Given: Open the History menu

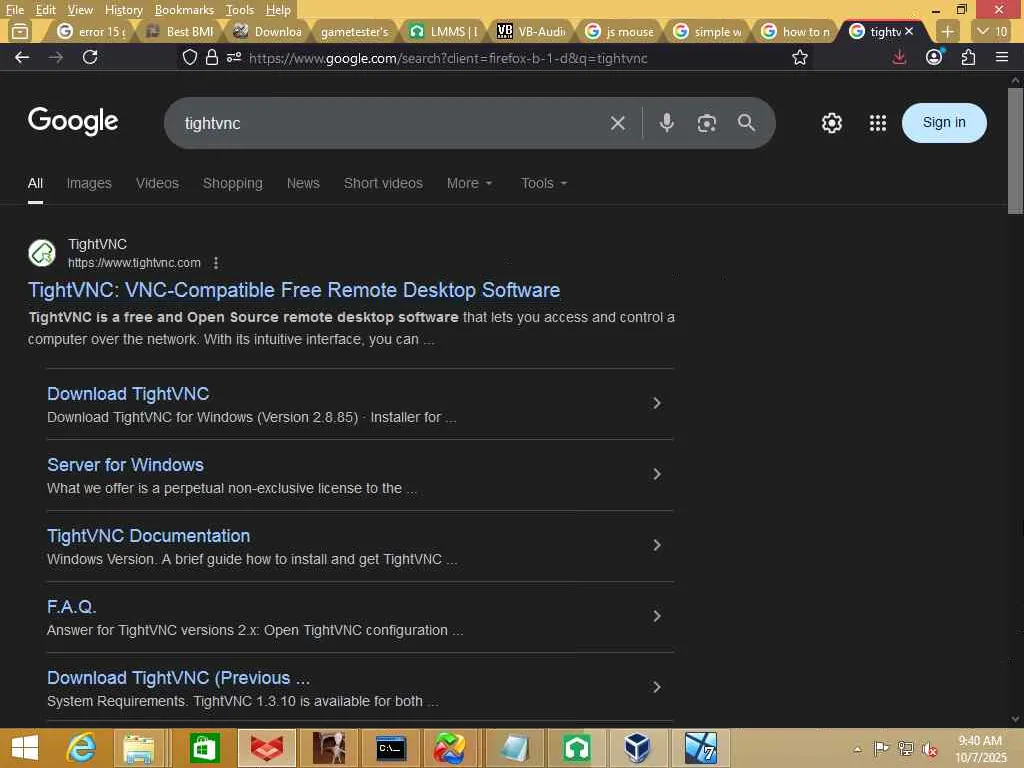Looking at the screenshot, I should 123,10.
